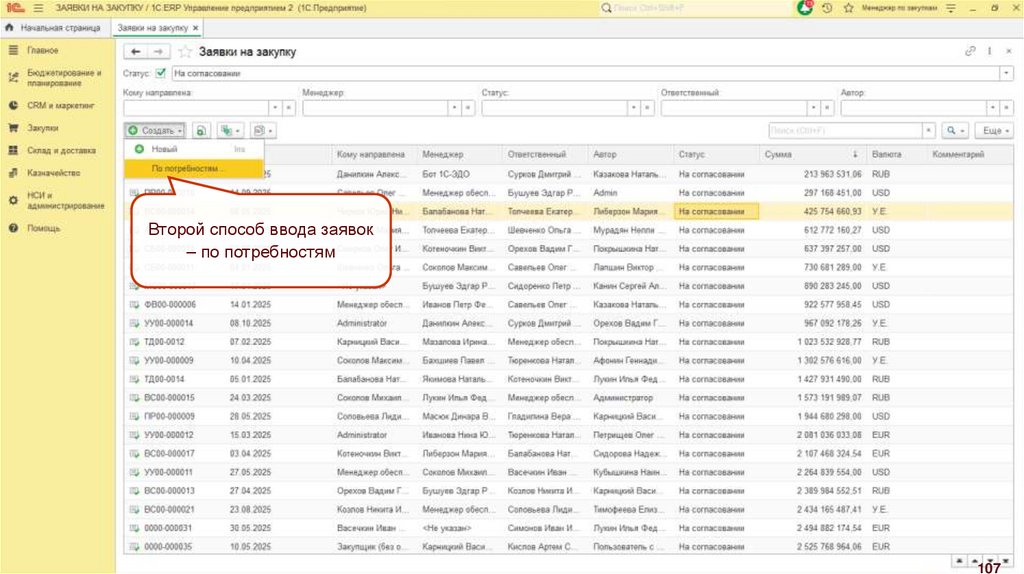
Task: Click the back navigation arrow
Action: click(136, 51)
